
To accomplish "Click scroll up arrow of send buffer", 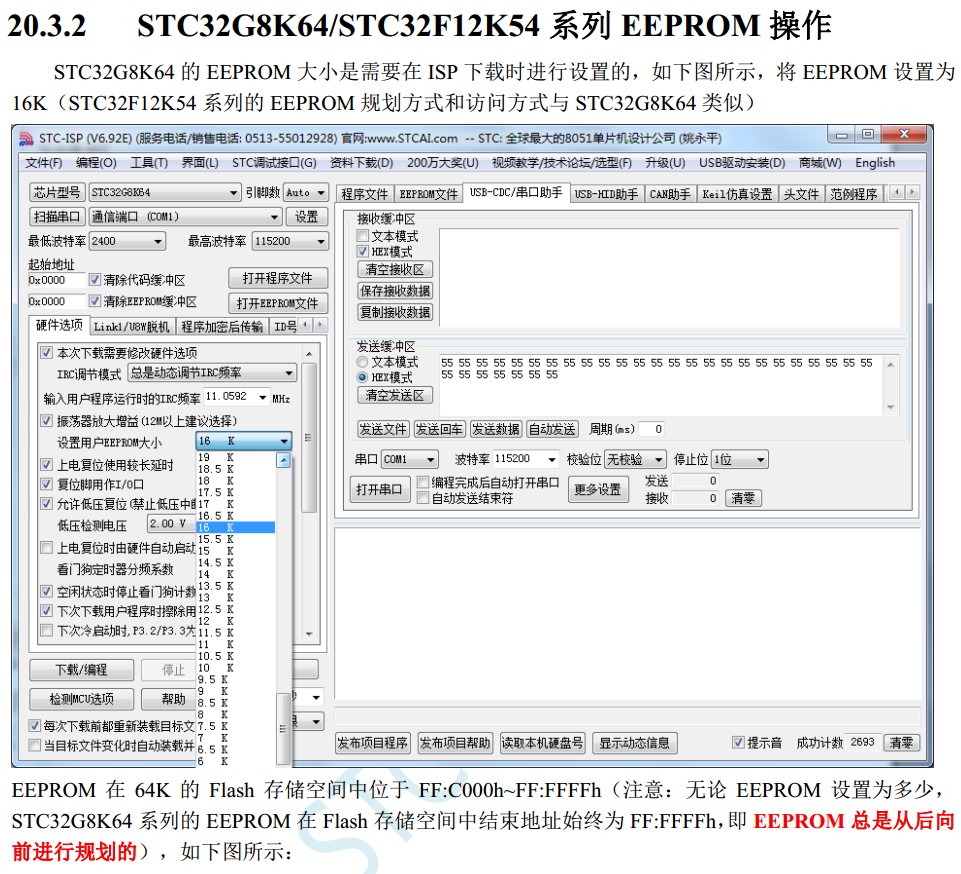I will click(891, 364).
